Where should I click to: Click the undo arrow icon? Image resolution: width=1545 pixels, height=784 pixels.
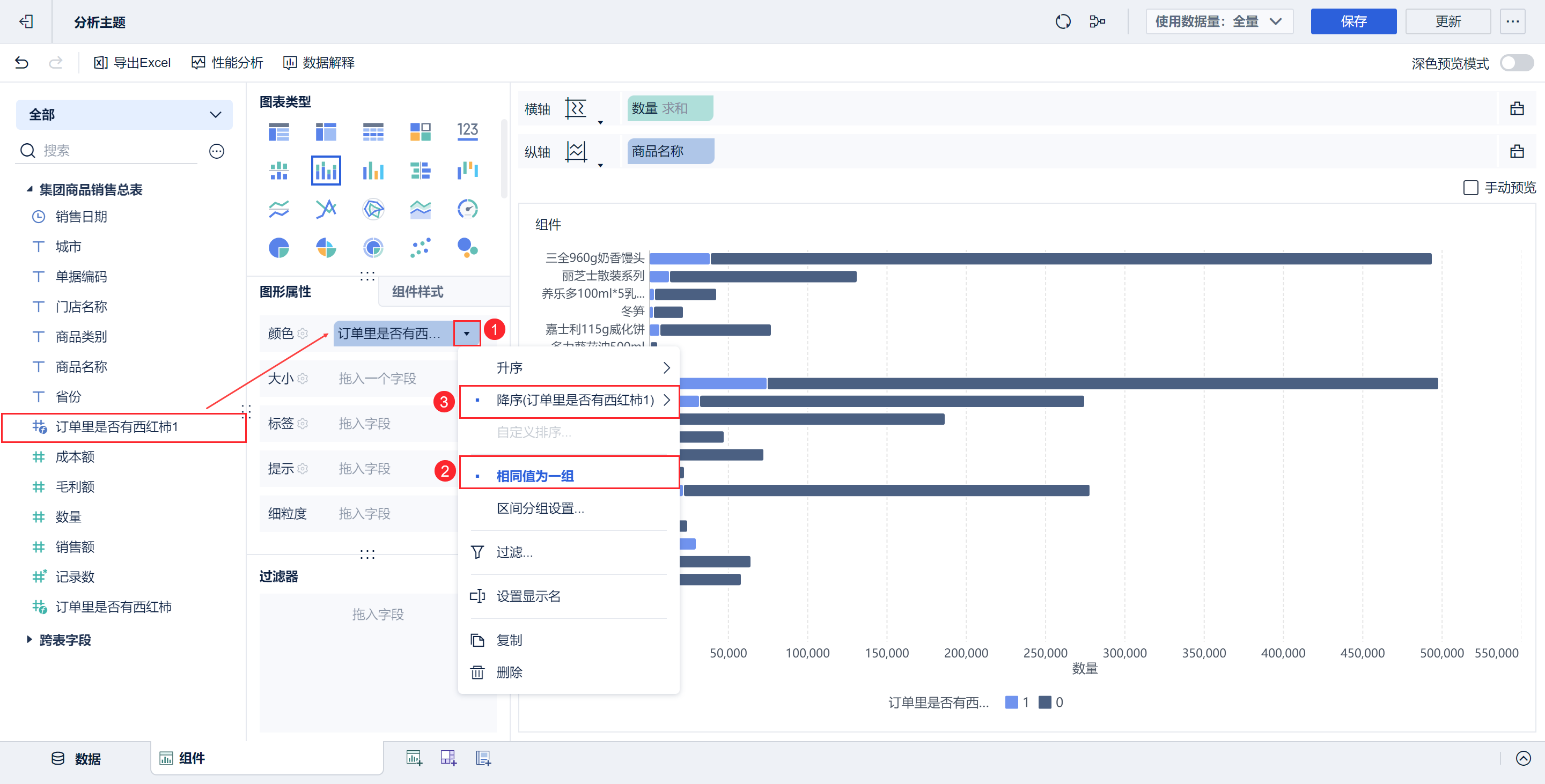coord(22,63)
